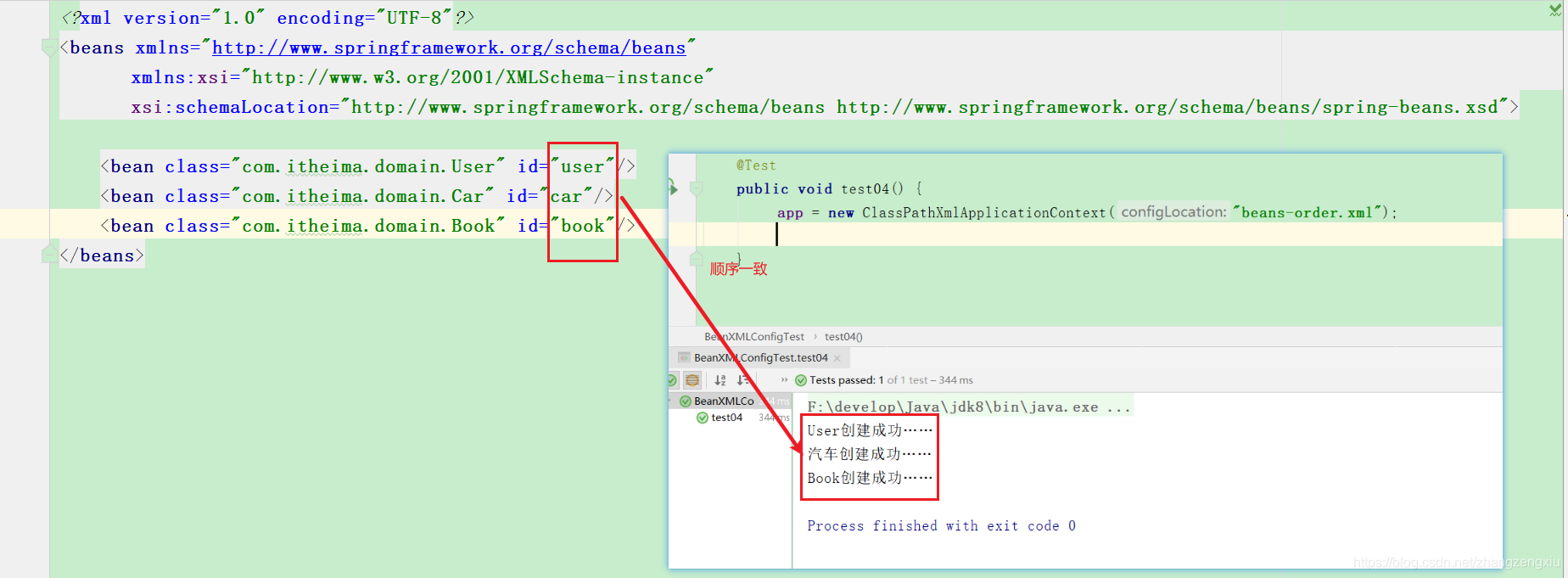Click BeanXMLConfigTest in breadcrumb
The image size is (1568, 578).
(x=754, y=337)
